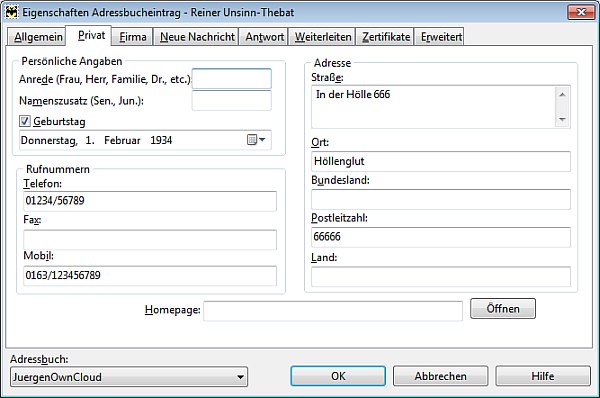Open the Neue Nachricht tab
This screenshot has width=600, height=398.
pyautogui.click(x=197, y=37)
